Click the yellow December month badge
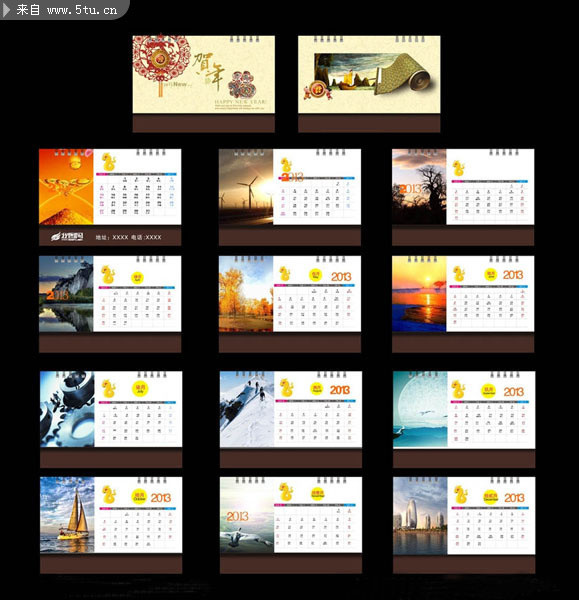 (x=491, y=497)
